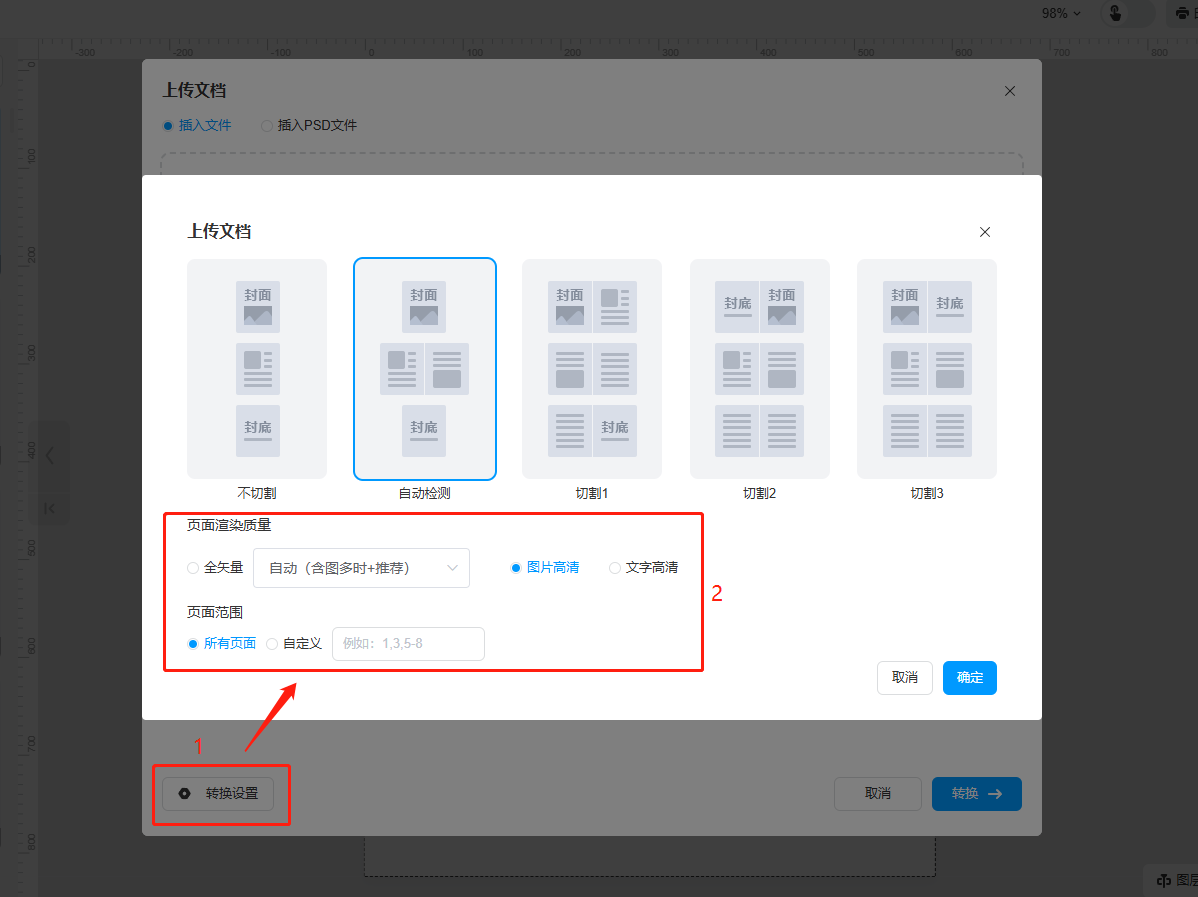Select 所有页面 page range

pyautogui.click(x=194, y=644)
